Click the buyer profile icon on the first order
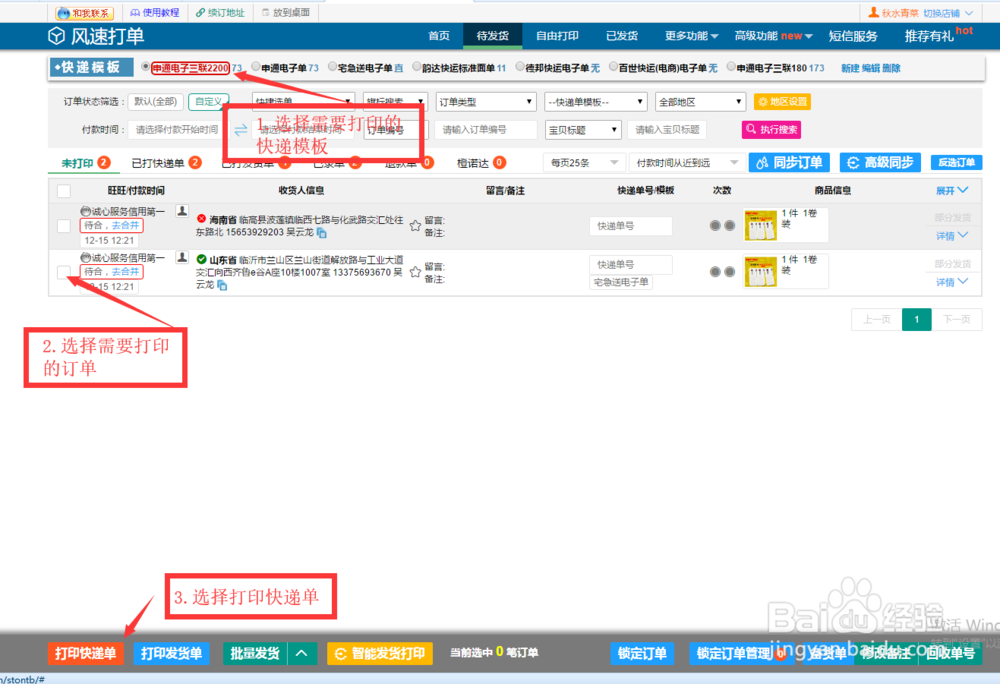The width and height of the screenshot is (1000, 684). (x=182, y=208)
